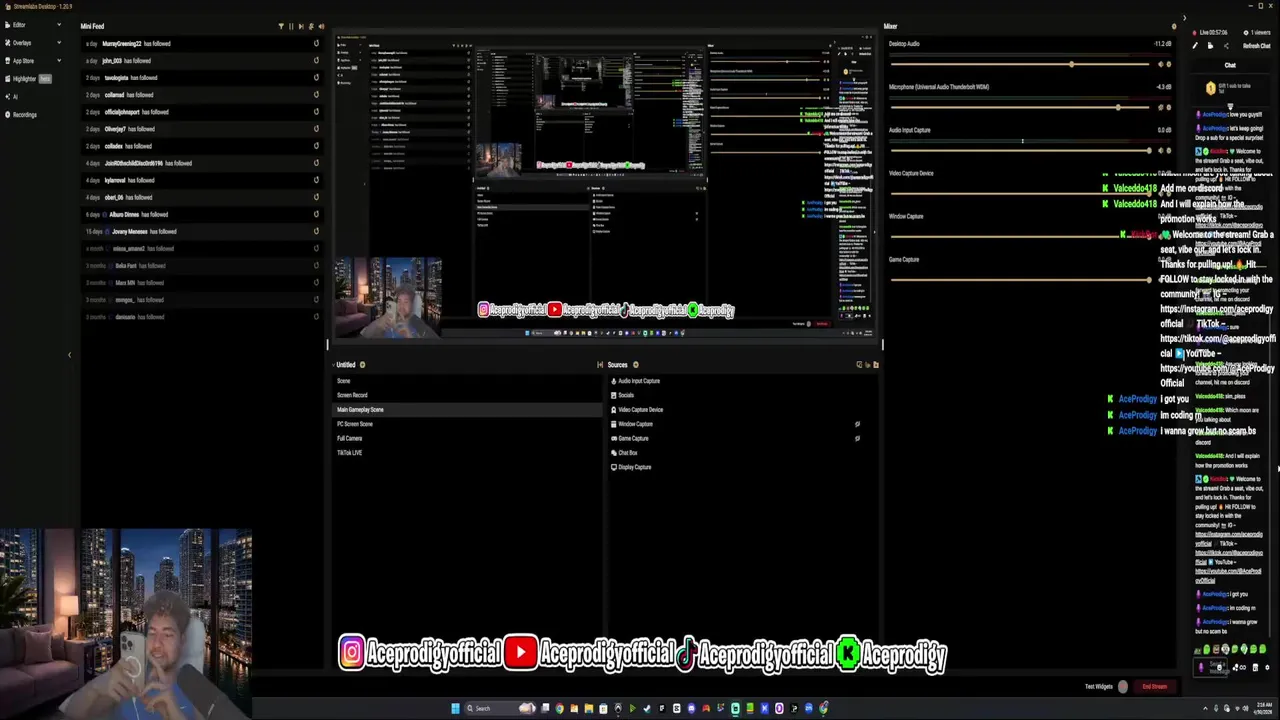Adjust the Audio Input Capture volume slider
This screenshot has width=1280, height=720.
(1019, 151)
